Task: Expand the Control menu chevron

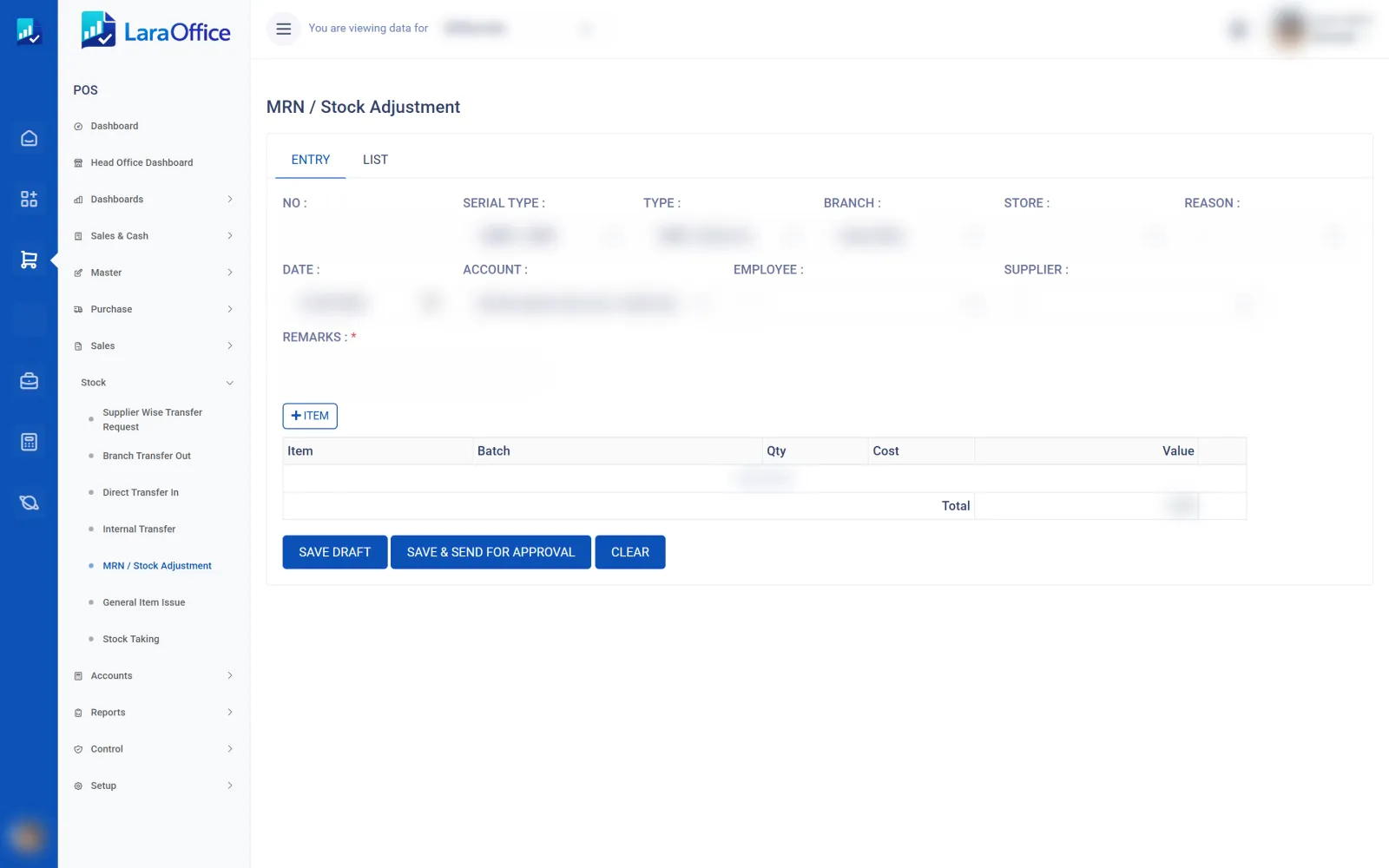Action: pyautogui.click(x=230, y=748)
